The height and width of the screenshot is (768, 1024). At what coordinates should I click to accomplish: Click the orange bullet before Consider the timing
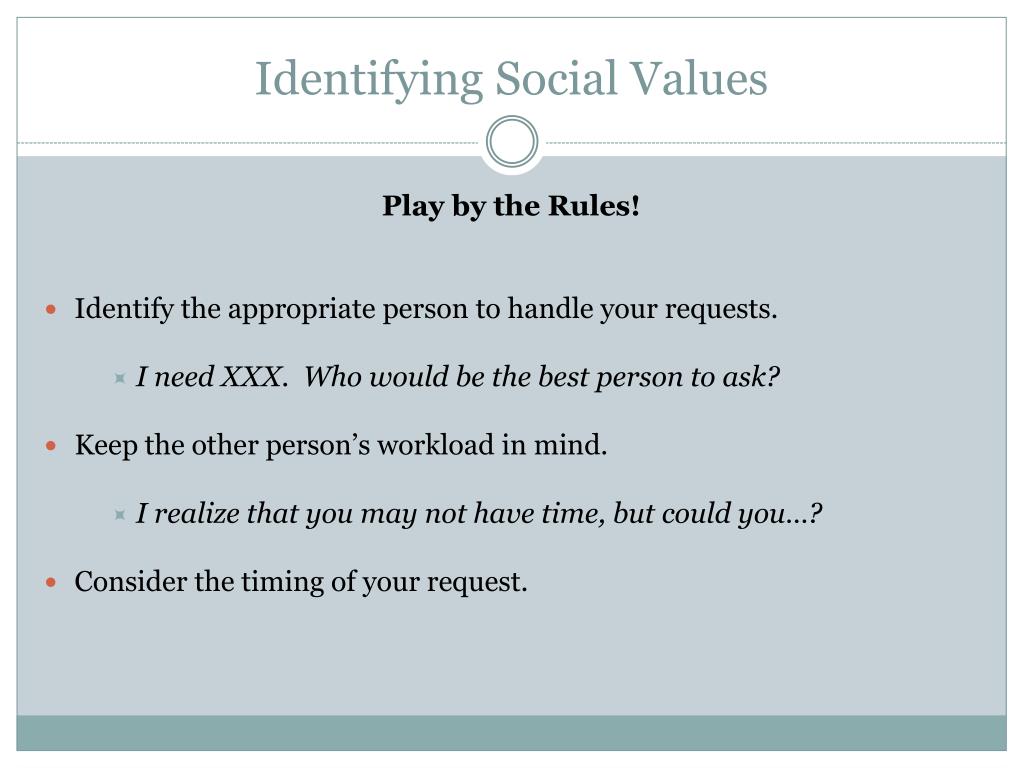(x=52, y=582)
